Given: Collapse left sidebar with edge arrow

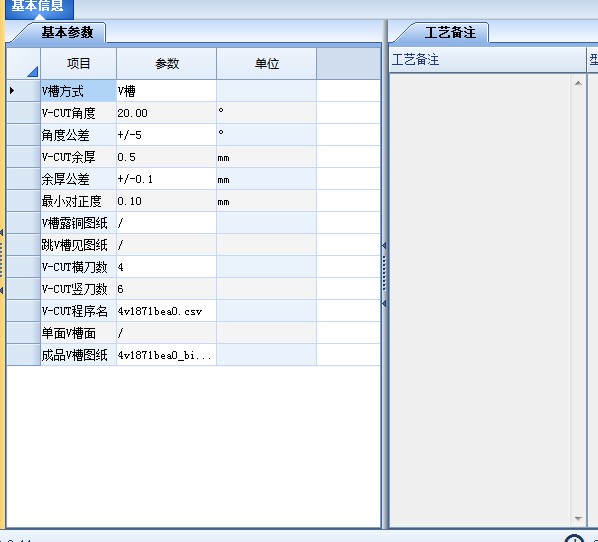Looking at the screenshot, I should (x=2, y=232).
